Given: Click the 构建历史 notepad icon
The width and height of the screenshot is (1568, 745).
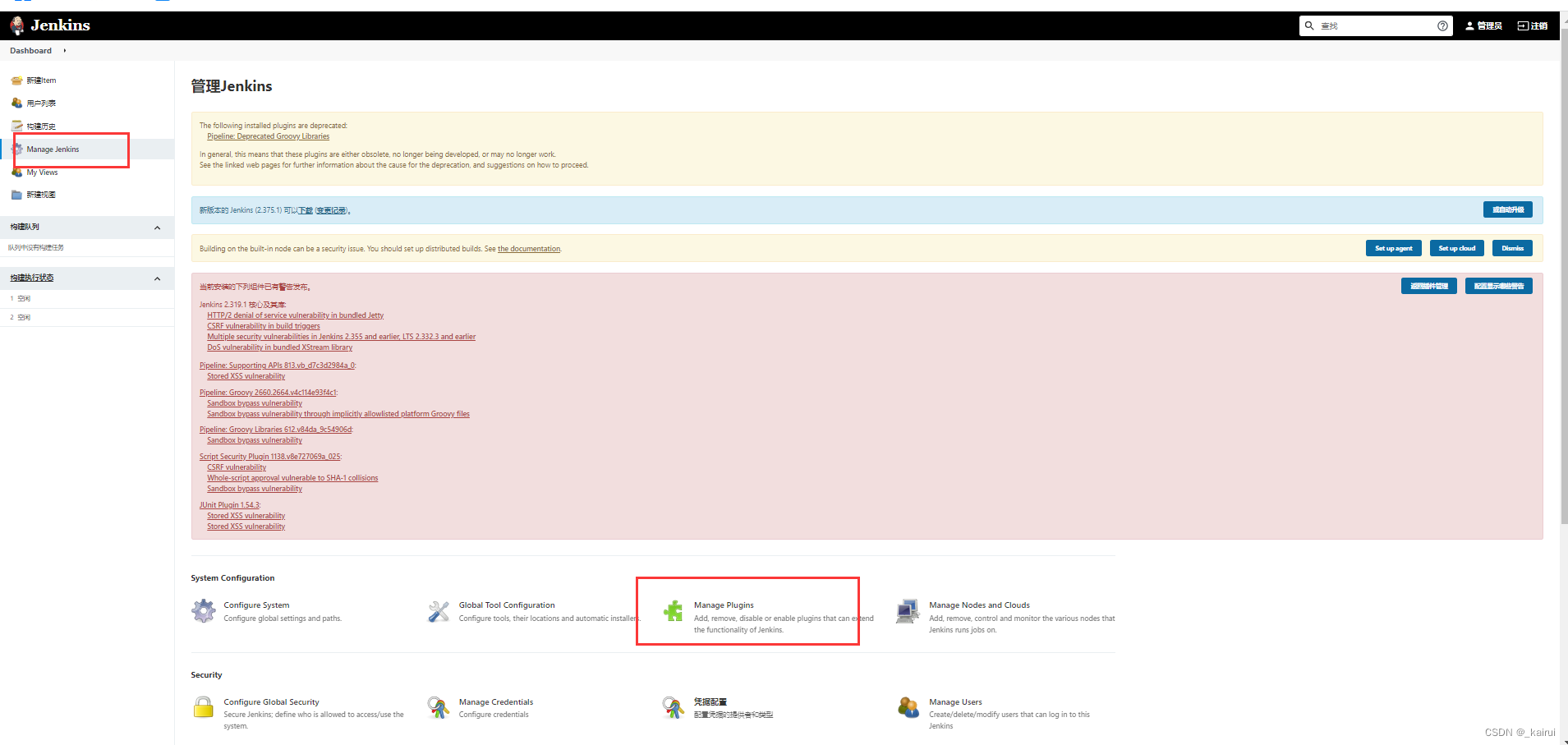Looking at the screenshot, I should pyautogui.click(x=16, y=126).
